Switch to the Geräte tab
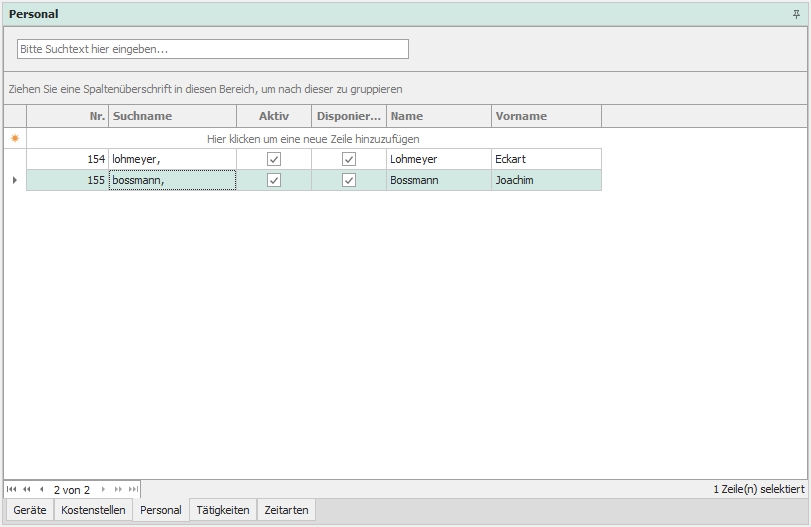The height and width of the screenshot is (527, 811). coord(30,510)
